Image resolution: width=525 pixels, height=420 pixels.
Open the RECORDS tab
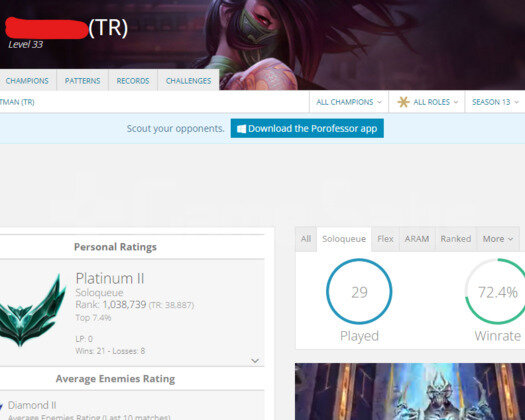(x=133, y=81)
